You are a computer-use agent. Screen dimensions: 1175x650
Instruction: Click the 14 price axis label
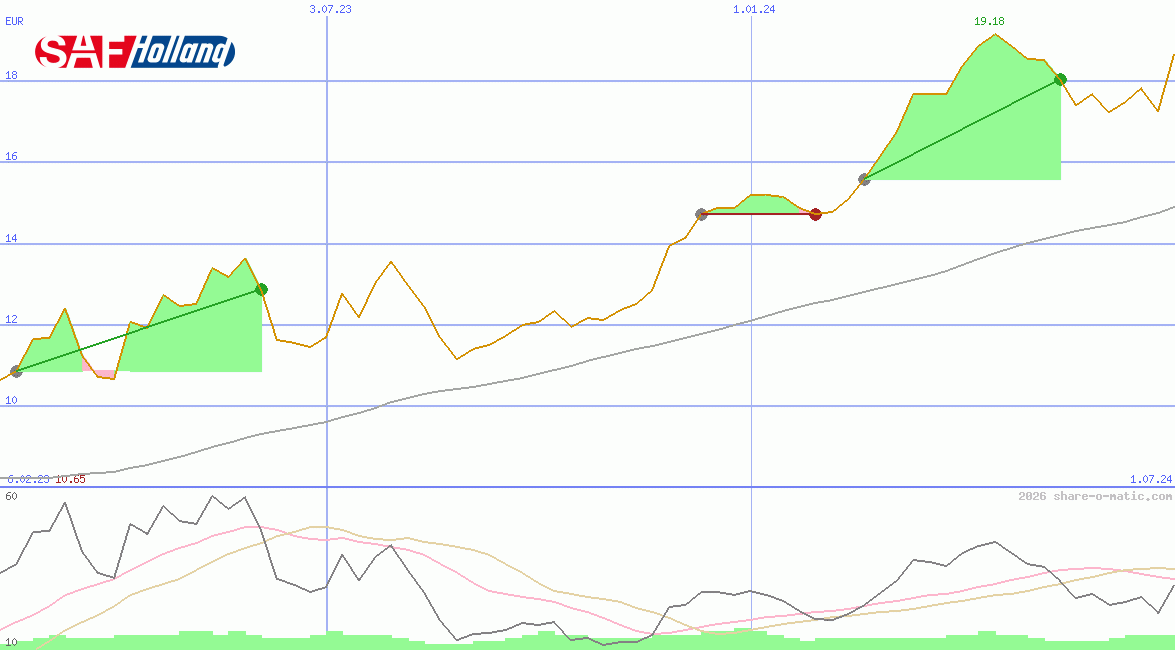(x=11, y=238)
